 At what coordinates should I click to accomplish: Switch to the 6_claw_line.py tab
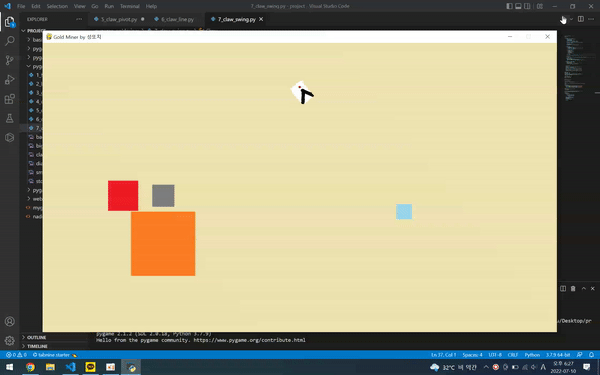pos(177,19)
